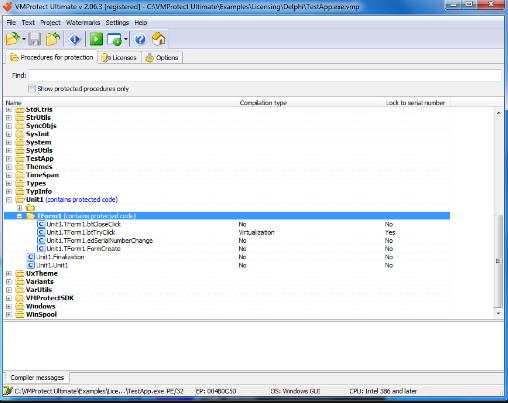This screenshot has height=403, width=508.
Task: Open help via the blue question icon
Action: click(x=140, y=39)
